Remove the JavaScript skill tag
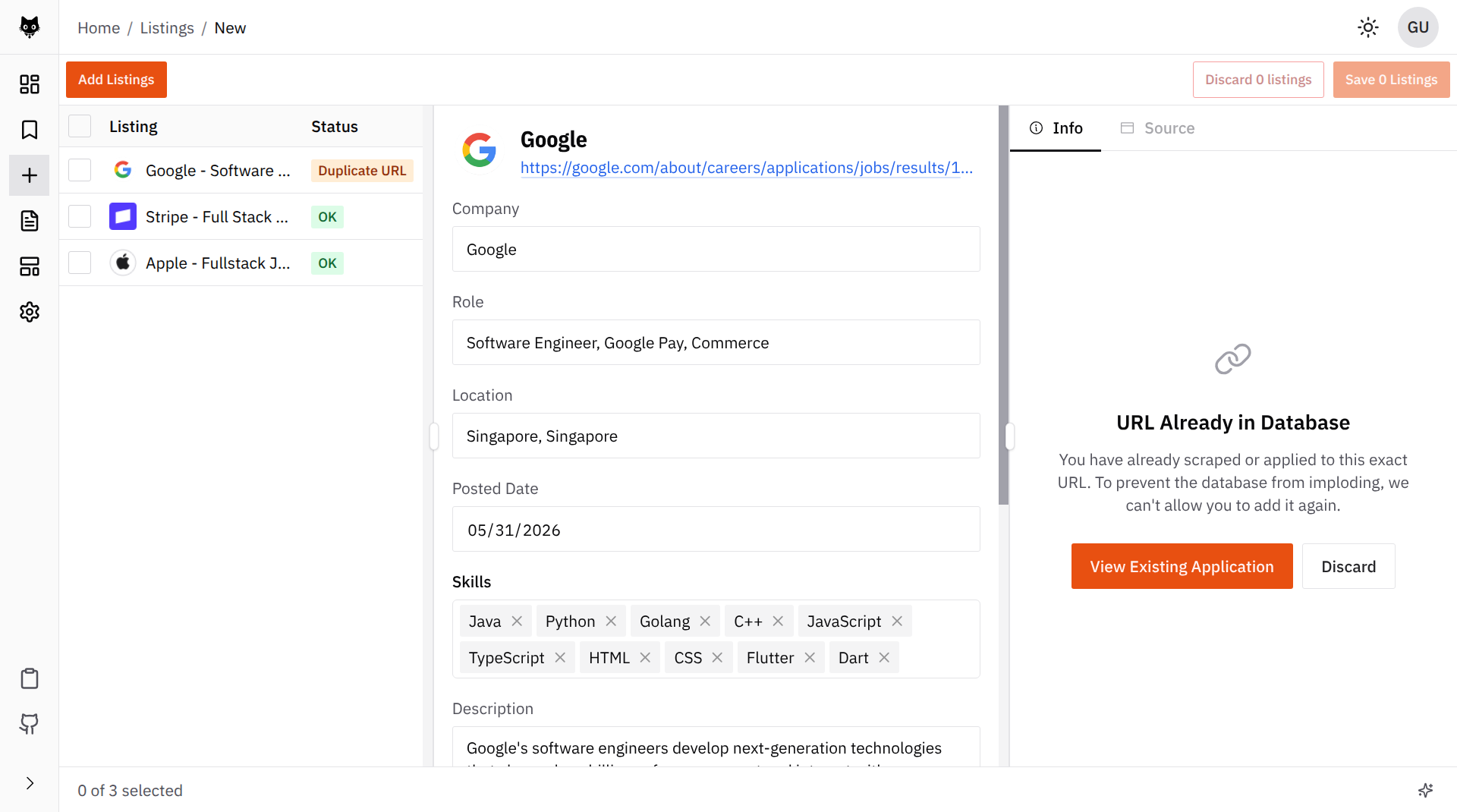The width and height of the screenshot is (1457, 812). (x=897, y=621)
